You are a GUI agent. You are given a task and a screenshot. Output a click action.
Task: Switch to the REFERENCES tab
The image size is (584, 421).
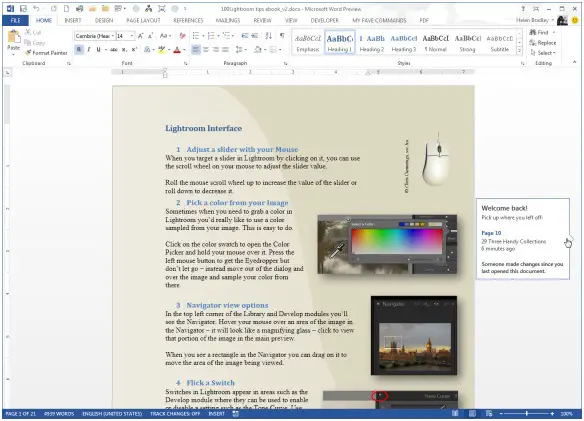point(188,20)
